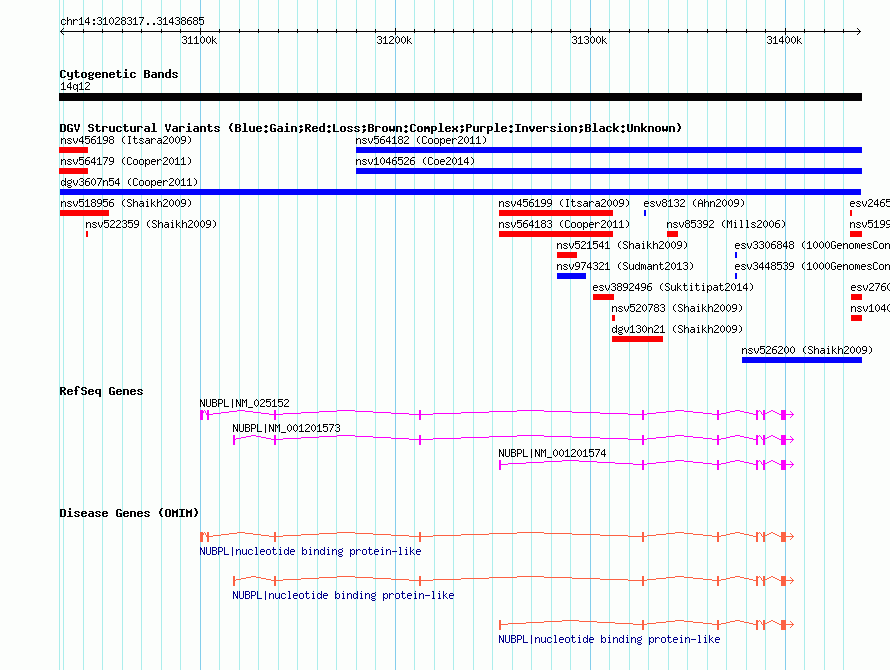Open variant nsv456199 (Itsara2009) label
This screenshot has height=670, width=890.
click(x=564, y=203)
